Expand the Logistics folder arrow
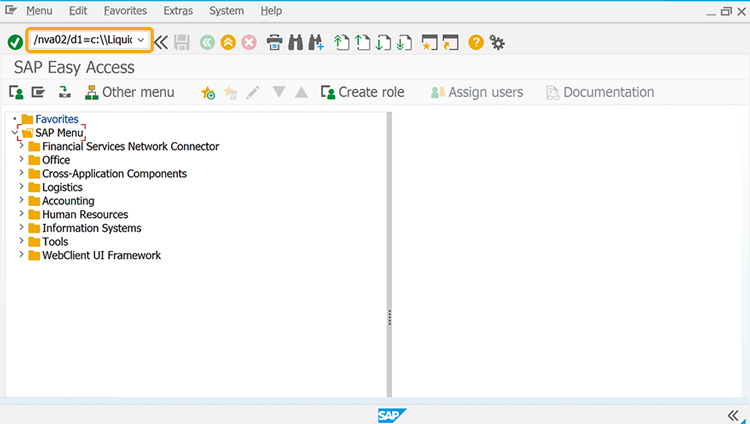Image resolution: width=750 pixels, height=424 pixels. point(22,187)
